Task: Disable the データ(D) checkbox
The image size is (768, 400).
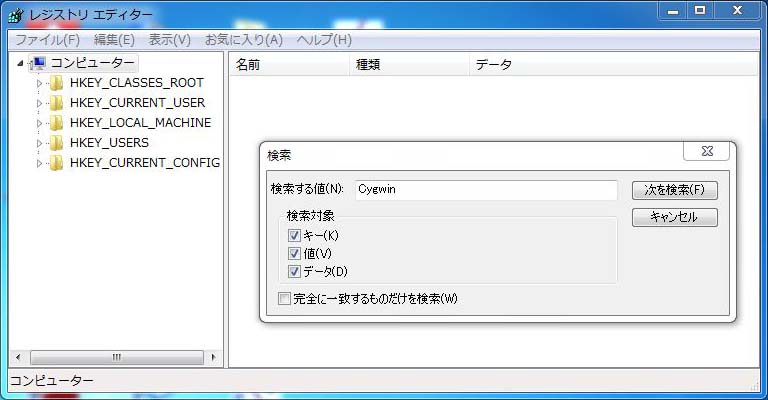Action: click(294, 272)
